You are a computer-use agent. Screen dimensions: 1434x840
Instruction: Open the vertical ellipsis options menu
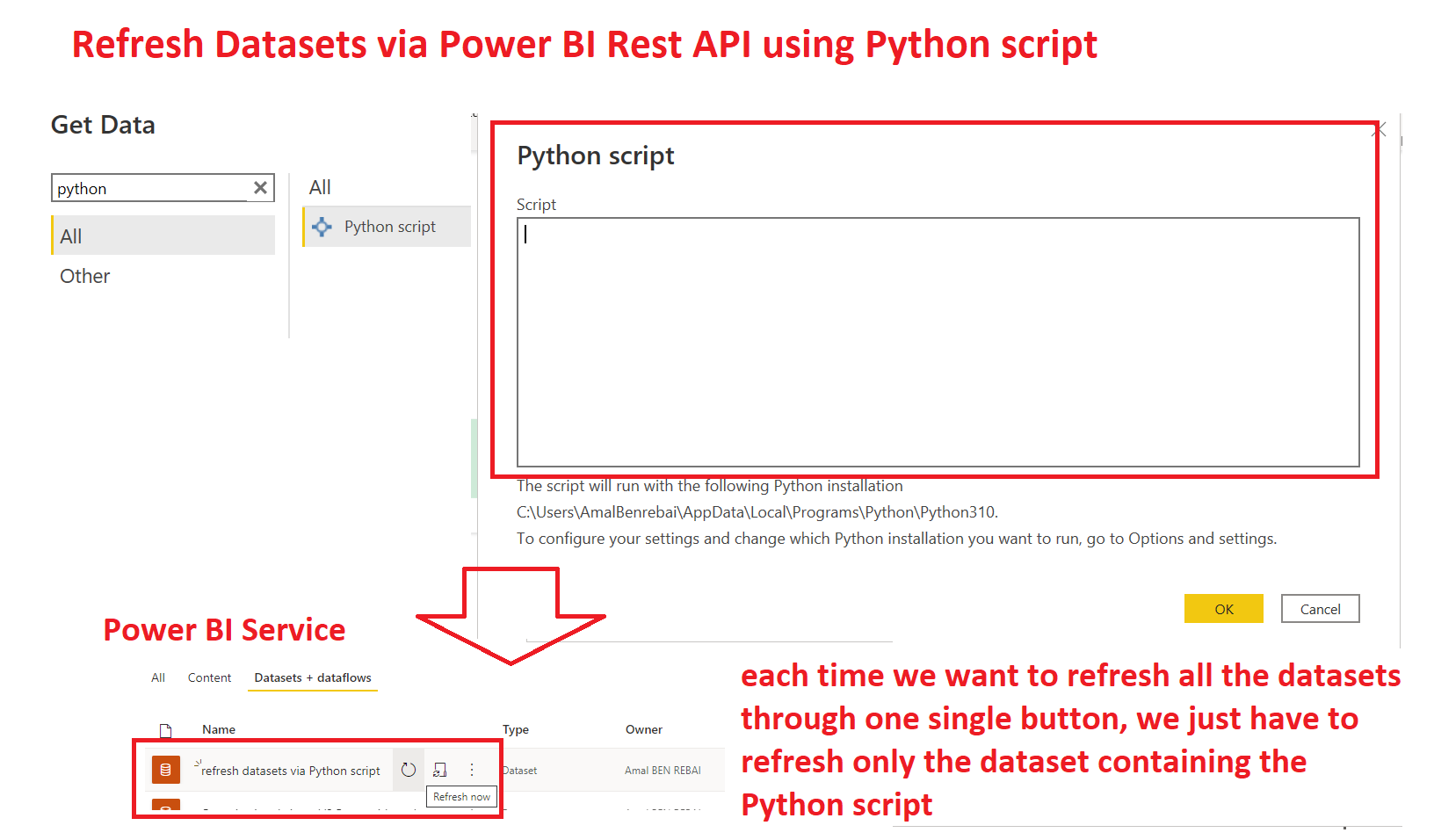click(472, 770)
